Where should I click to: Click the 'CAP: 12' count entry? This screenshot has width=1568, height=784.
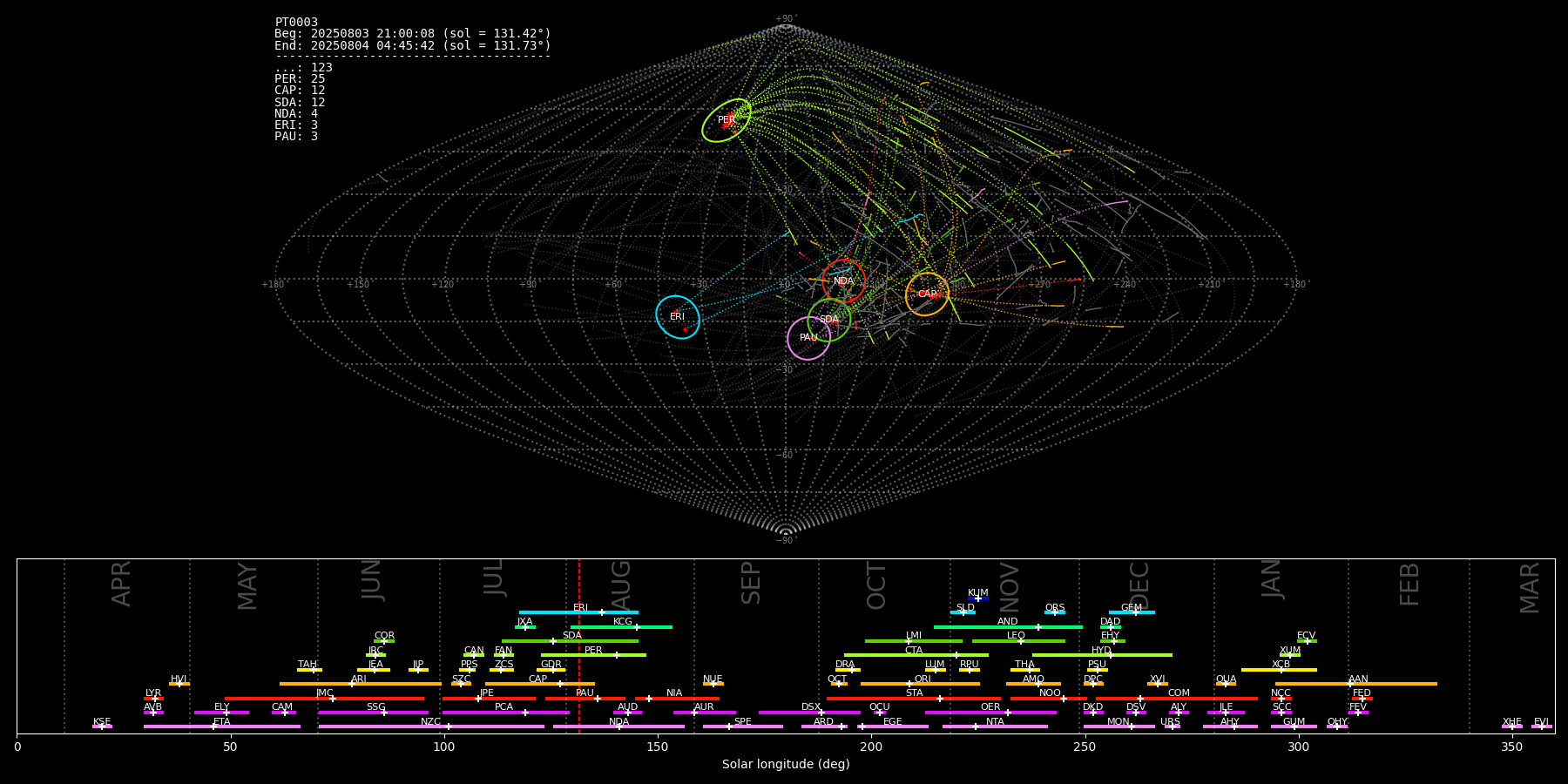point(300,90)
